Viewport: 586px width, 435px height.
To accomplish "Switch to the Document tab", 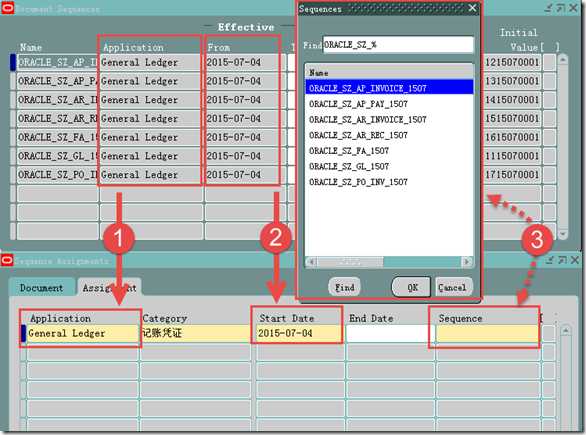I will coord(41,288).
